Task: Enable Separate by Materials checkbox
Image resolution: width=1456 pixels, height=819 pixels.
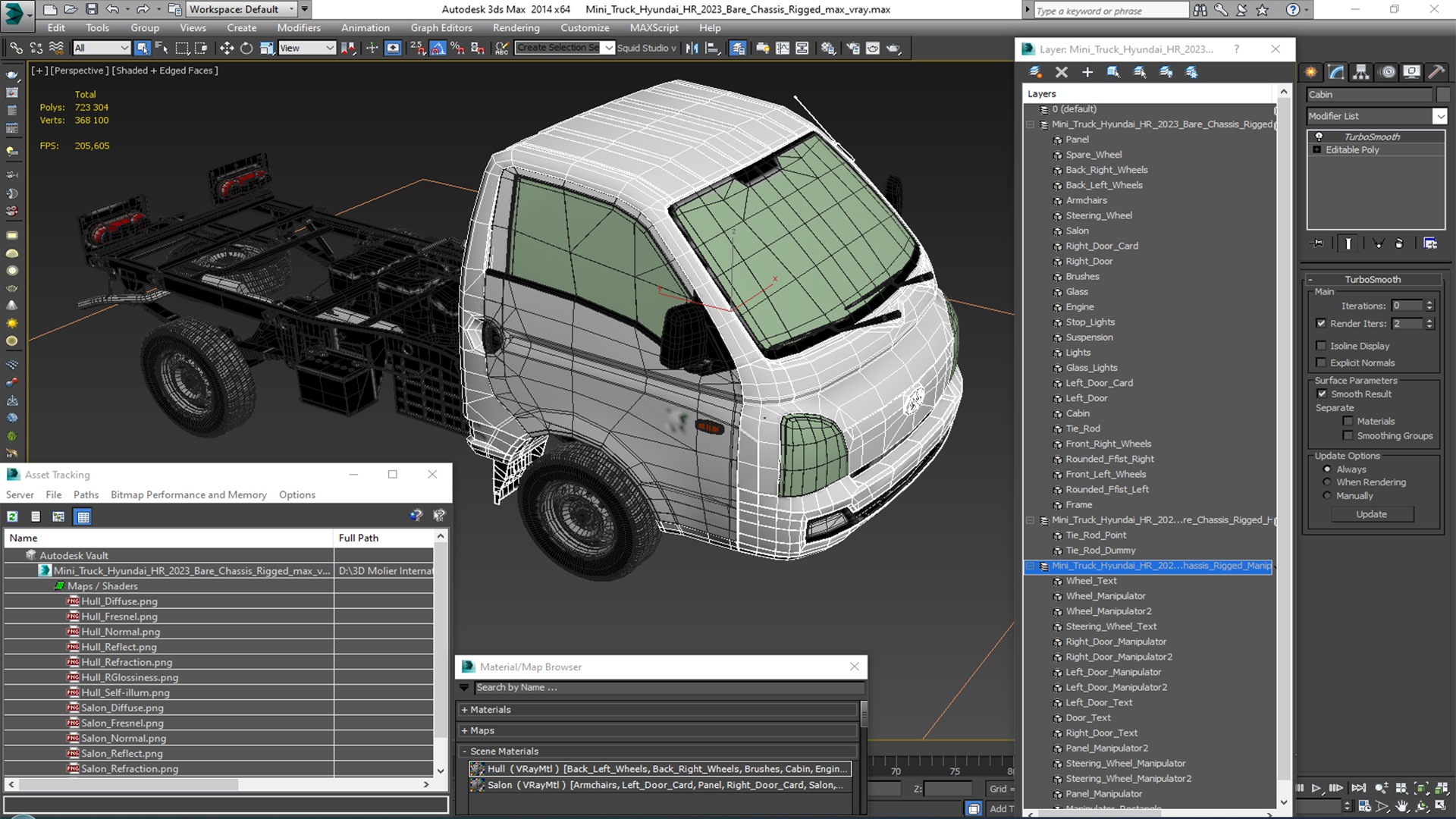Action: pyautogui.click(x=1348, y=421)
